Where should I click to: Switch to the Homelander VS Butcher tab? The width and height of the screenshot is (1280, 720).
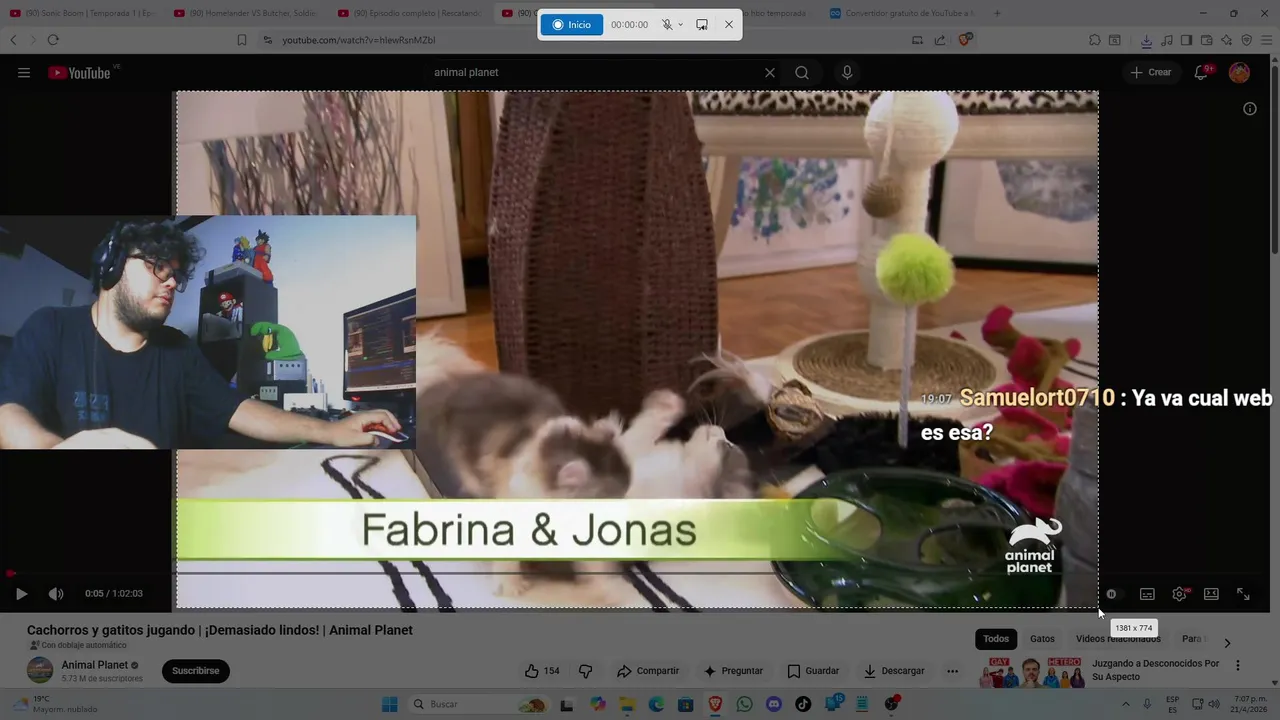point(246,13)
